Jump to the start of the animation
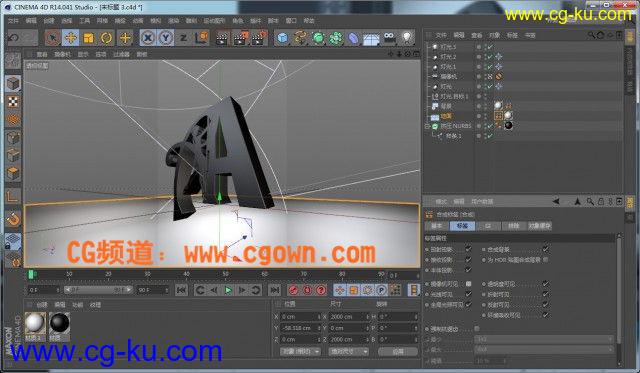The height and width of the screenshot is (373, 640). click(x=181, y=290)
